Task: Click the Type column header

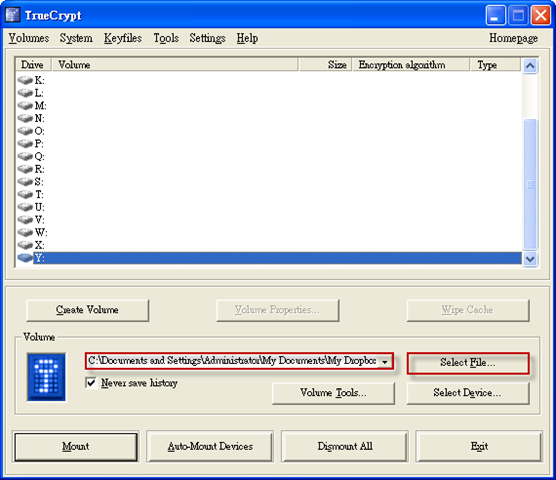Action: coord(496,65)
